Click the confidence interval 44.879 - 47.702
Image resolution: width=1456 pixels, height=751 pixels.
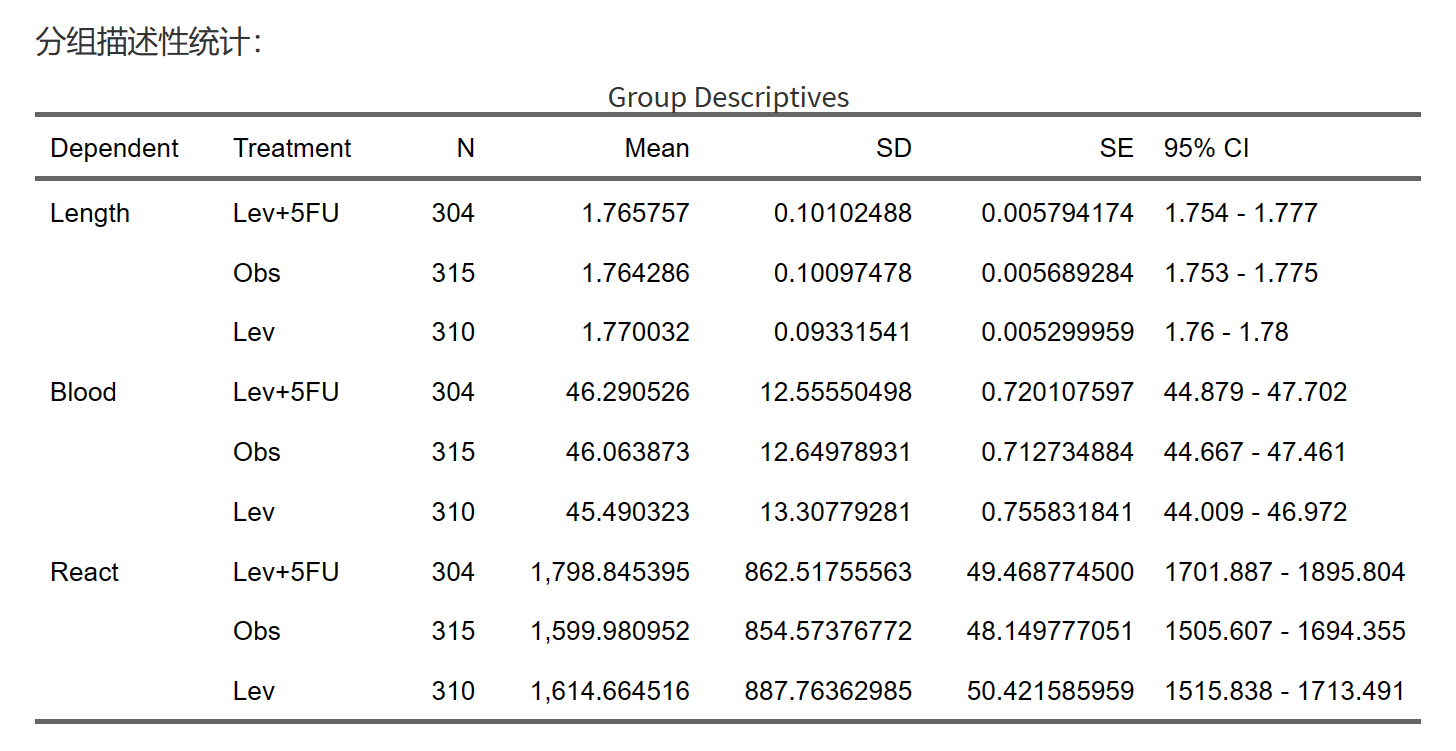pos(1255,392)
